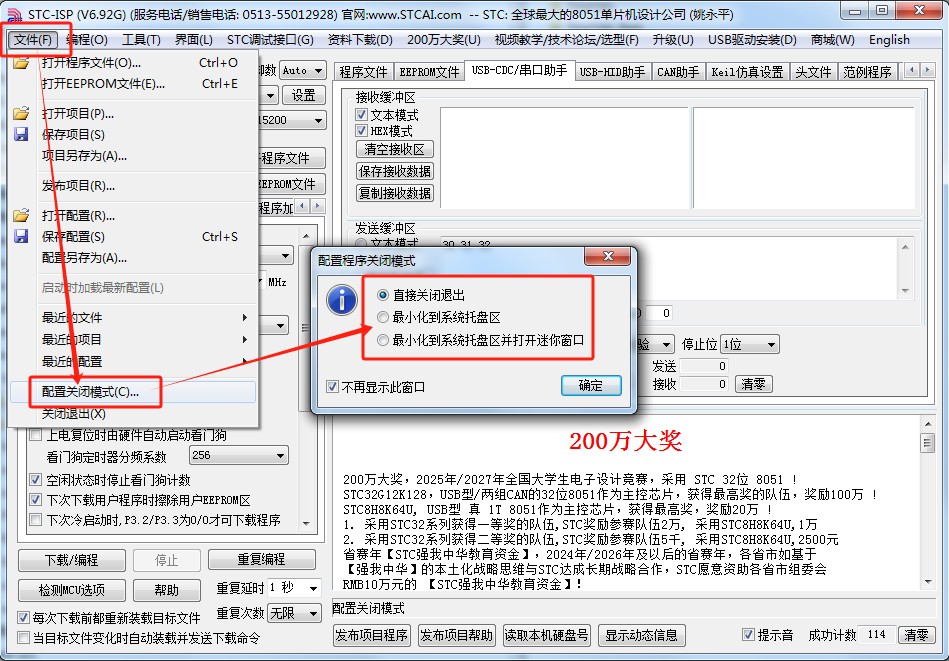Click the 复制接收数据 button
Screen dimensions: 949x661
[x=395, y=193]
